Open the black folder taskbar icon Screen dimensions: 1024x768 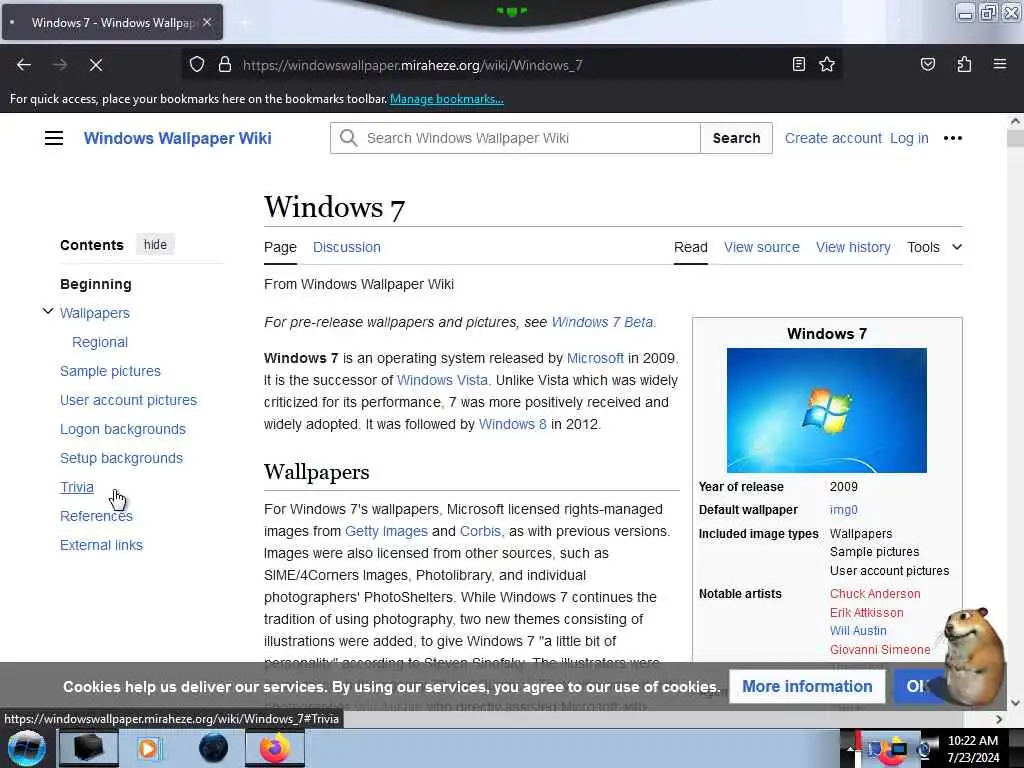pyautogui.click(x=88, y=748)
